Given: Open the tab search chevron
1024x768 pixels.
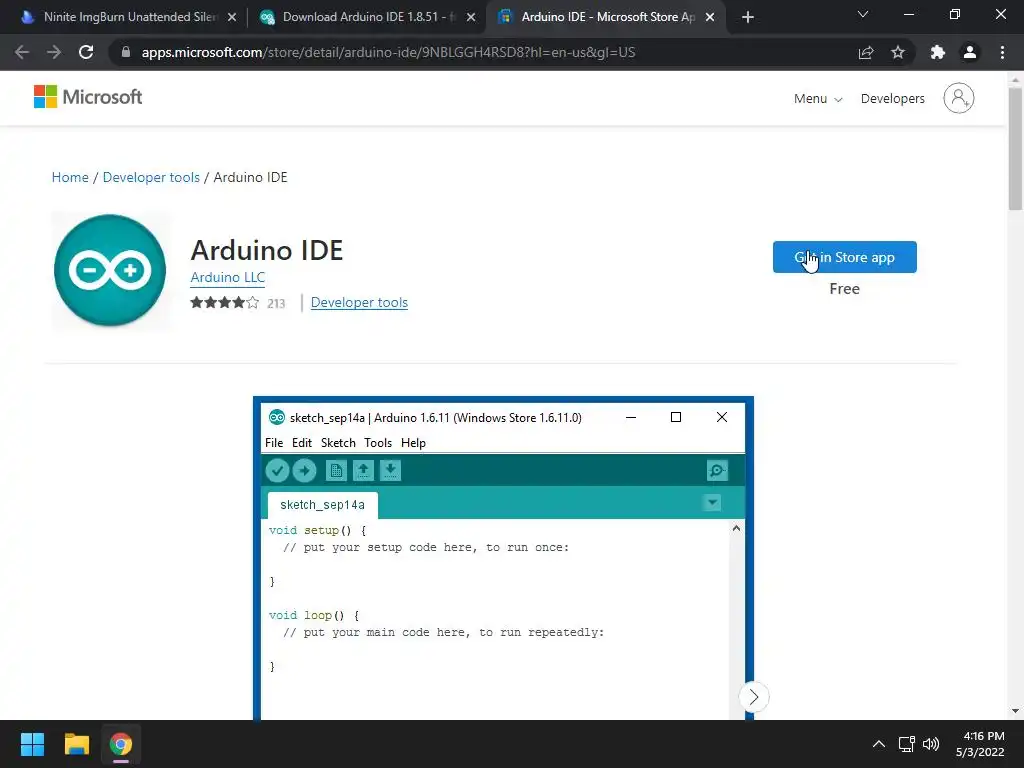Looking at the screenshot, I should pos(863,14).
